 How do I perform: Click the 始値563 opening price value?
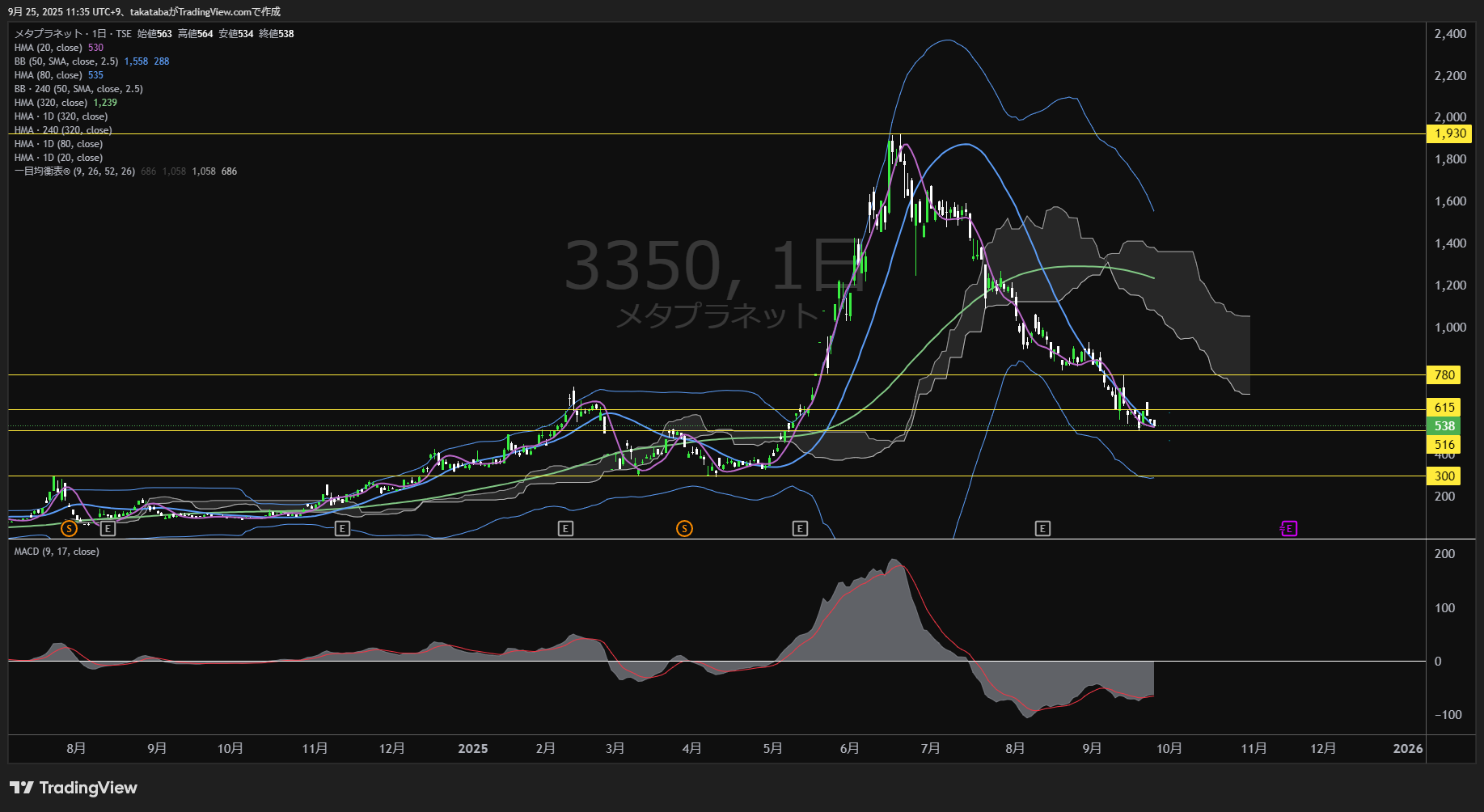point(154,34)
